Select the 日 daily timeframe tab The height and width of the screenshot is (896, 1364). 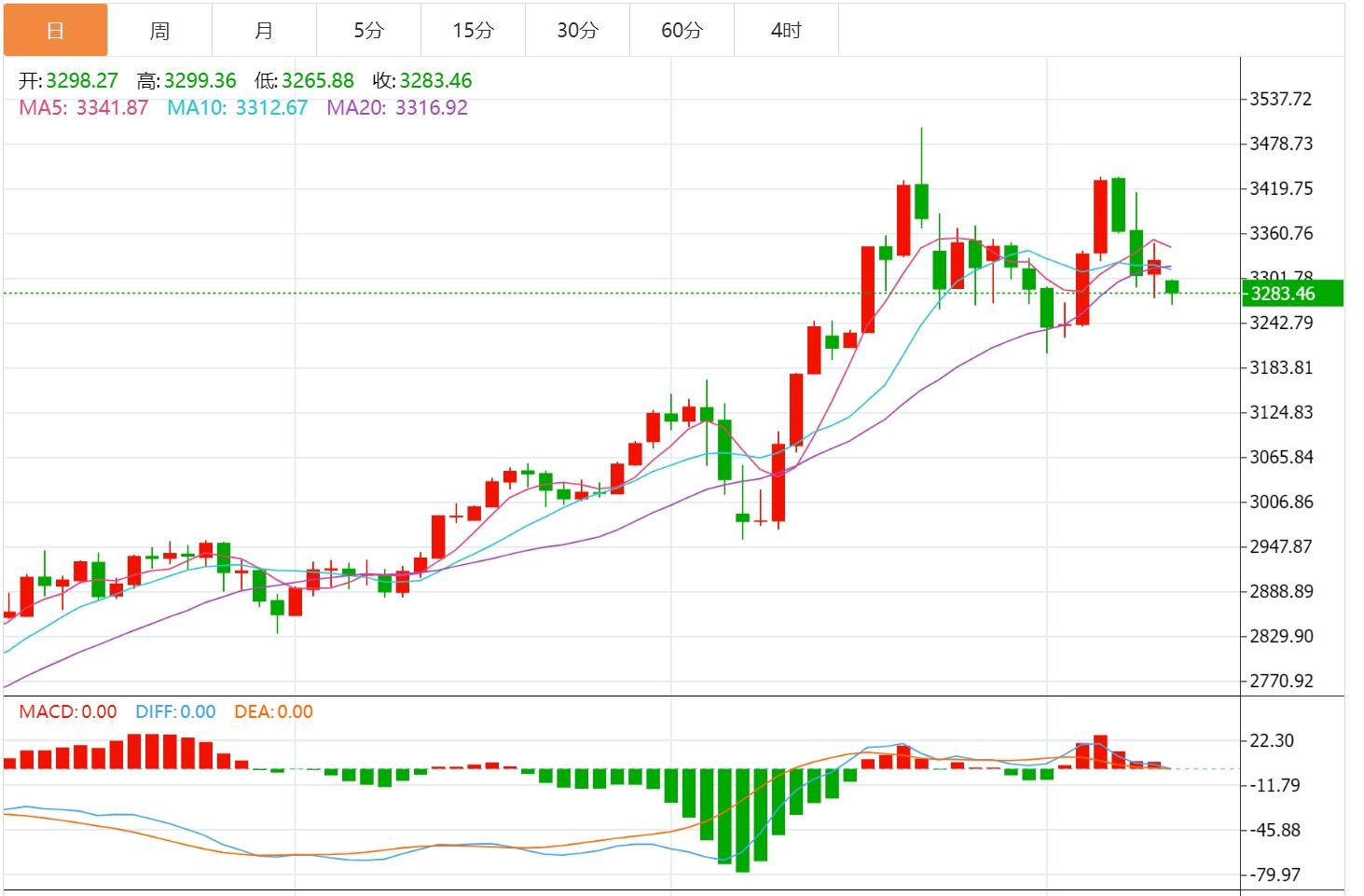pyautogui.click(x=55, y=31)
